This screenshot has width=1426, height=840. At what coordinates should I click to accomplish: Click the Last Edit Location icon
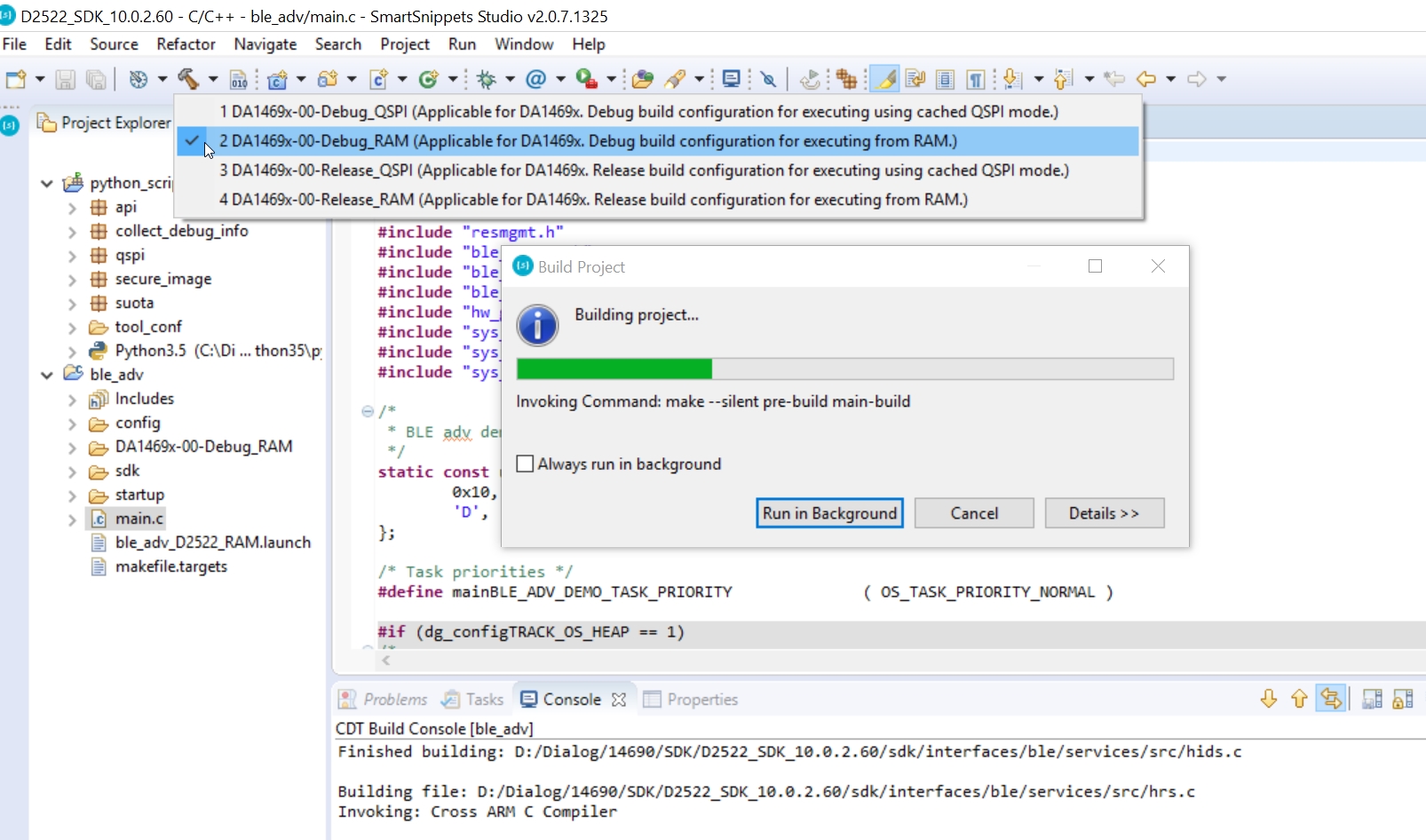click(x=1114, y=79)
